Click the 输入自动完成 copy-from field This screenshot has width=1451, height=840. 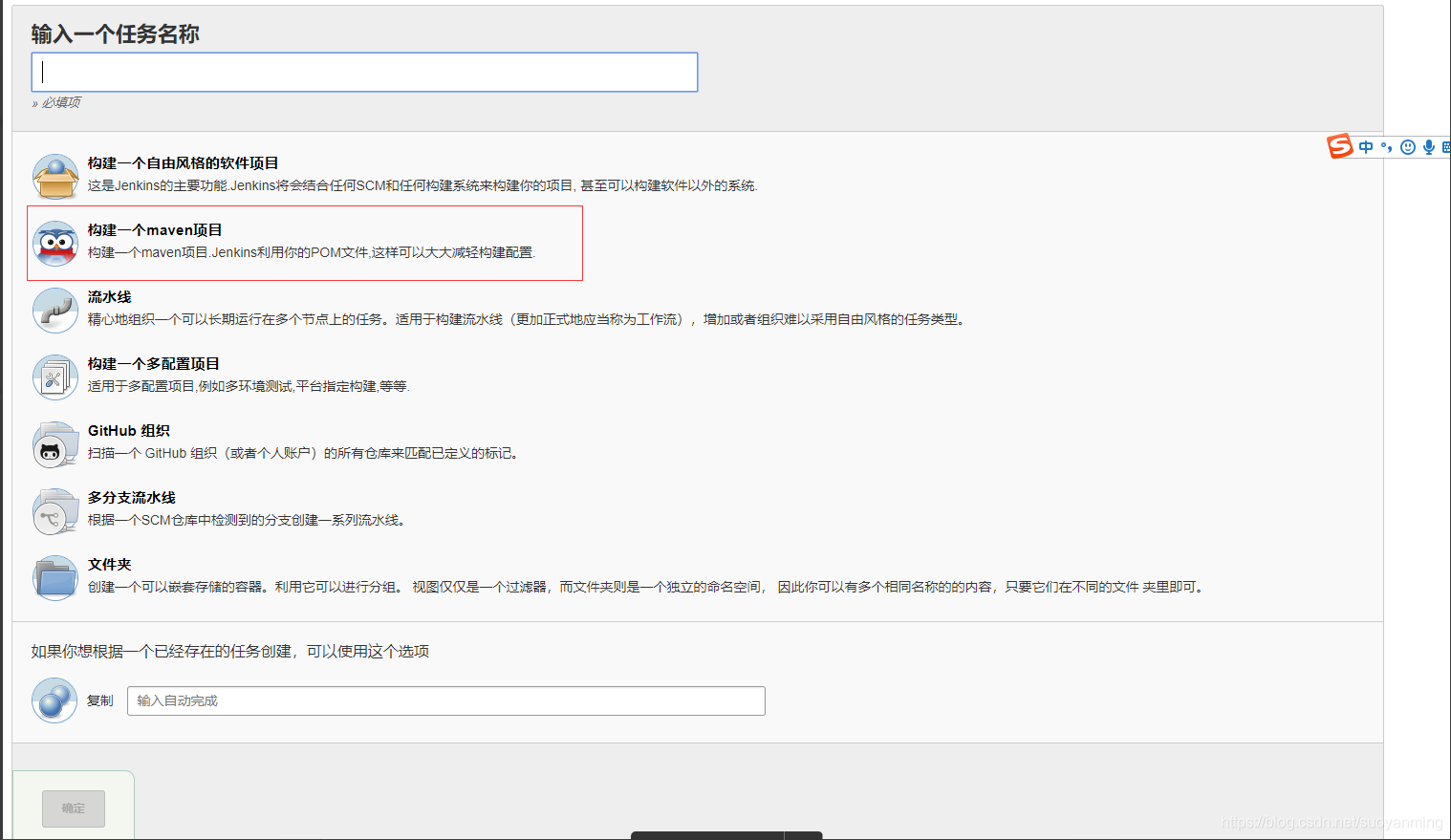(446, 700)
